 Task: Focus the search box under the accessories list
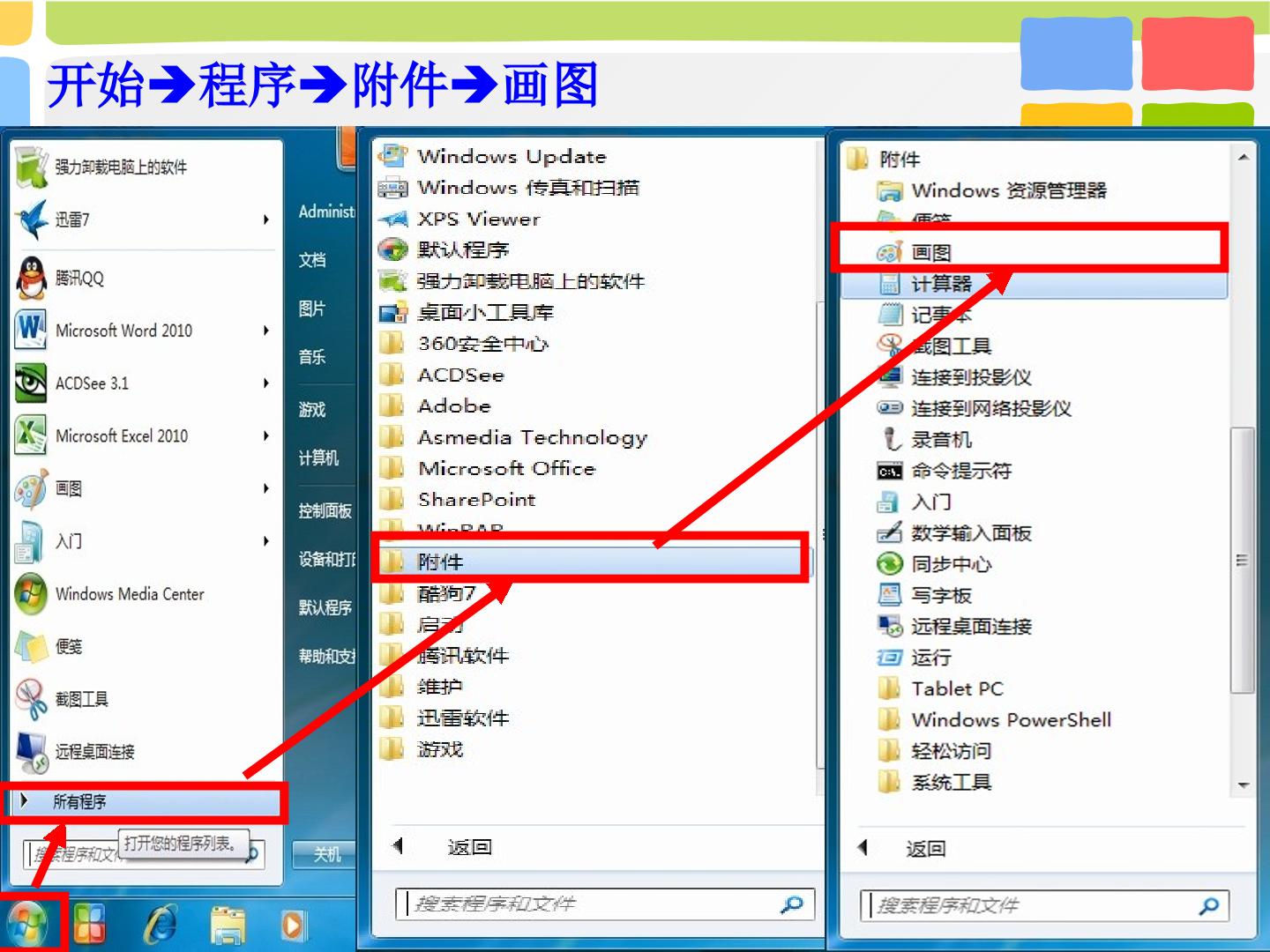pos(1045,905)
